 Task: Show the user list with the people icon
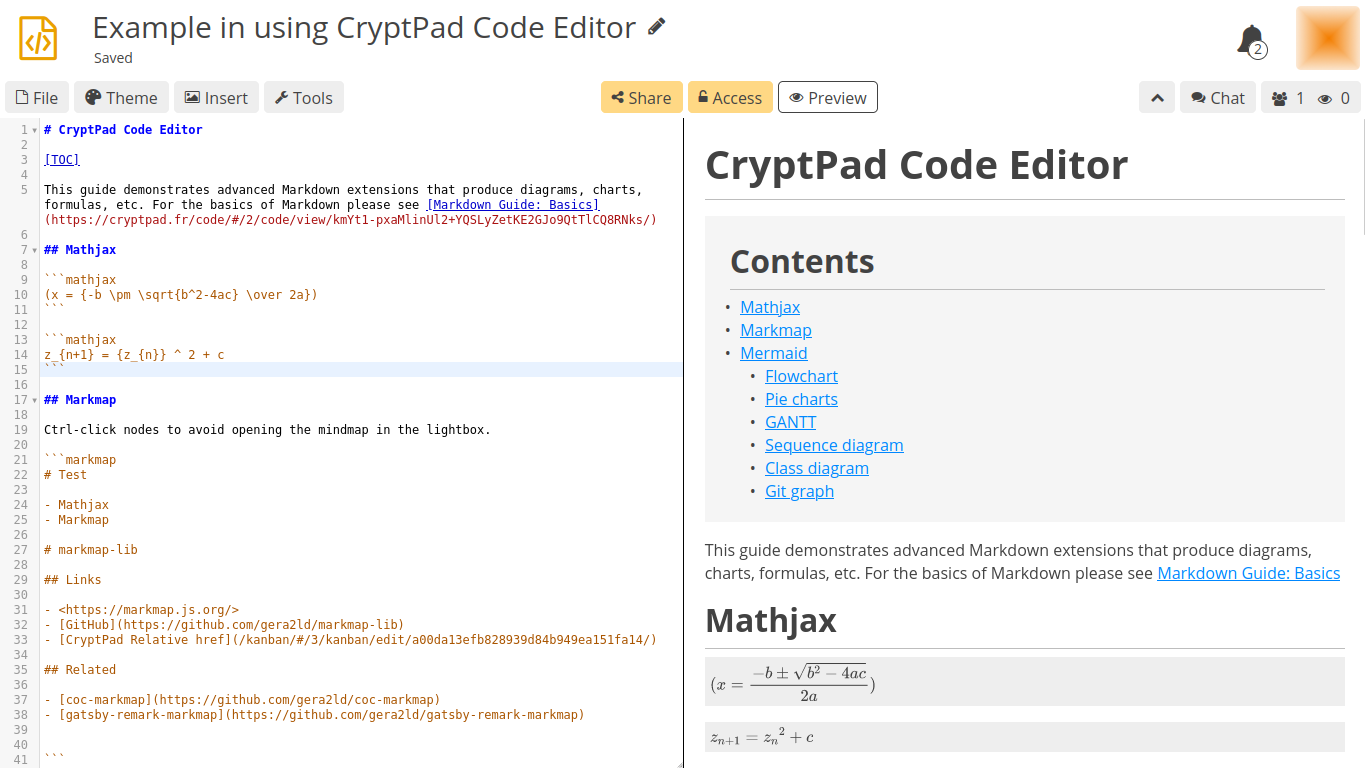point(1279,98)
